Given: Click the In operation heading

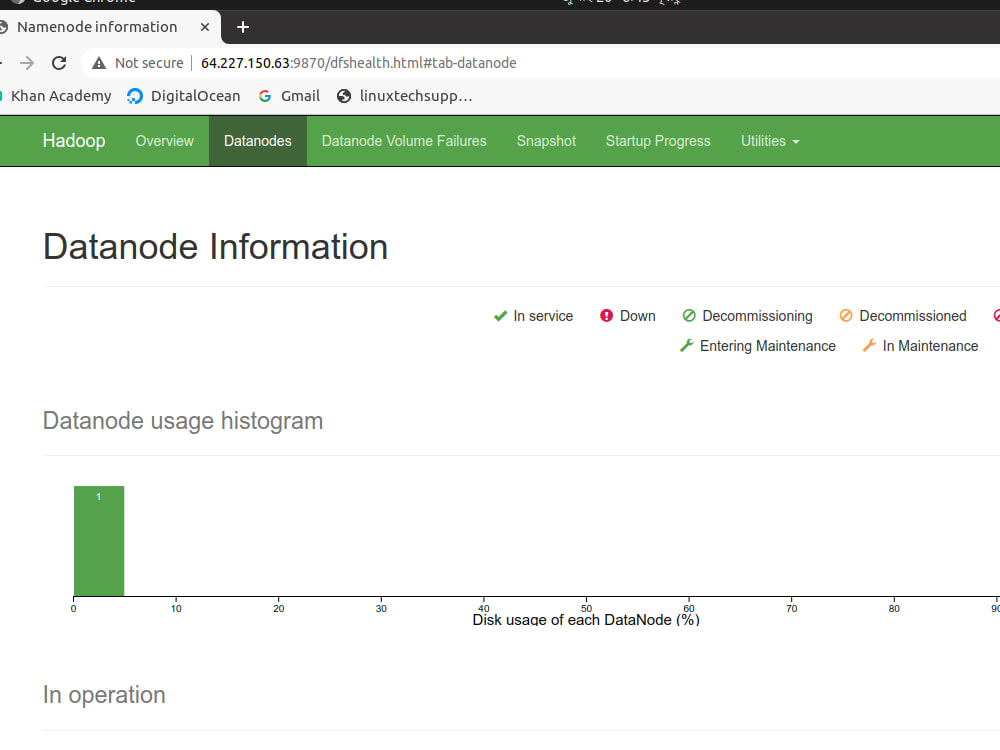Looking at the screenshot, I should [x=104, y=695].
